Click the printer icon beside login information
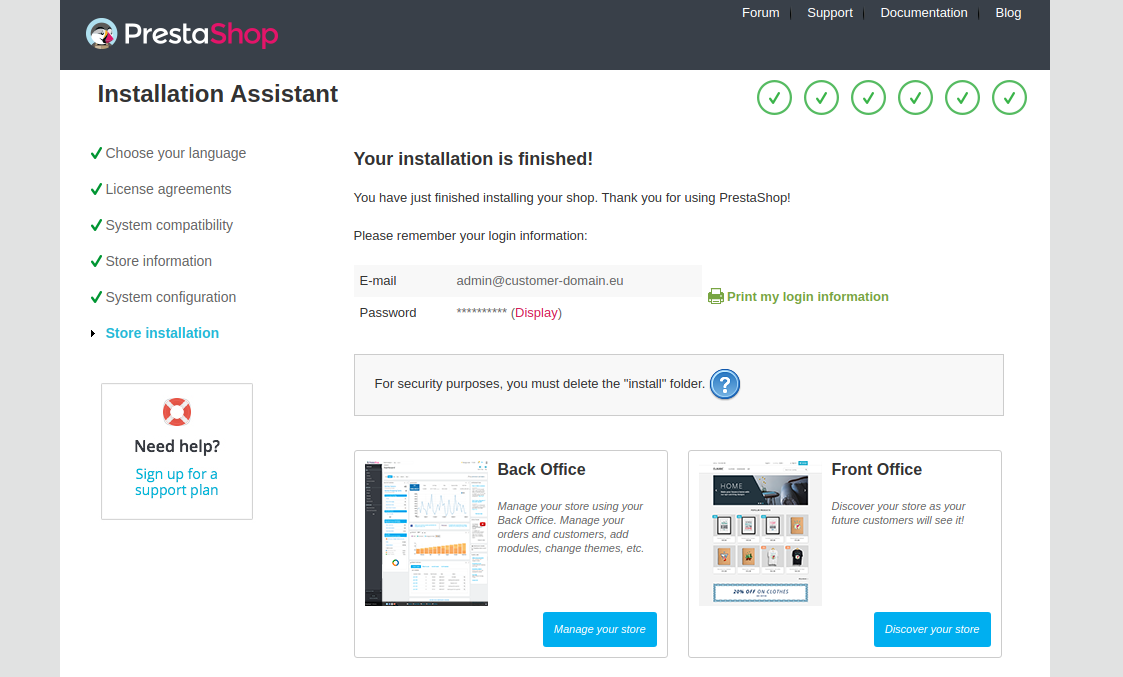The width and height of the screenshot is (1123, 677). tap(715, 296)
